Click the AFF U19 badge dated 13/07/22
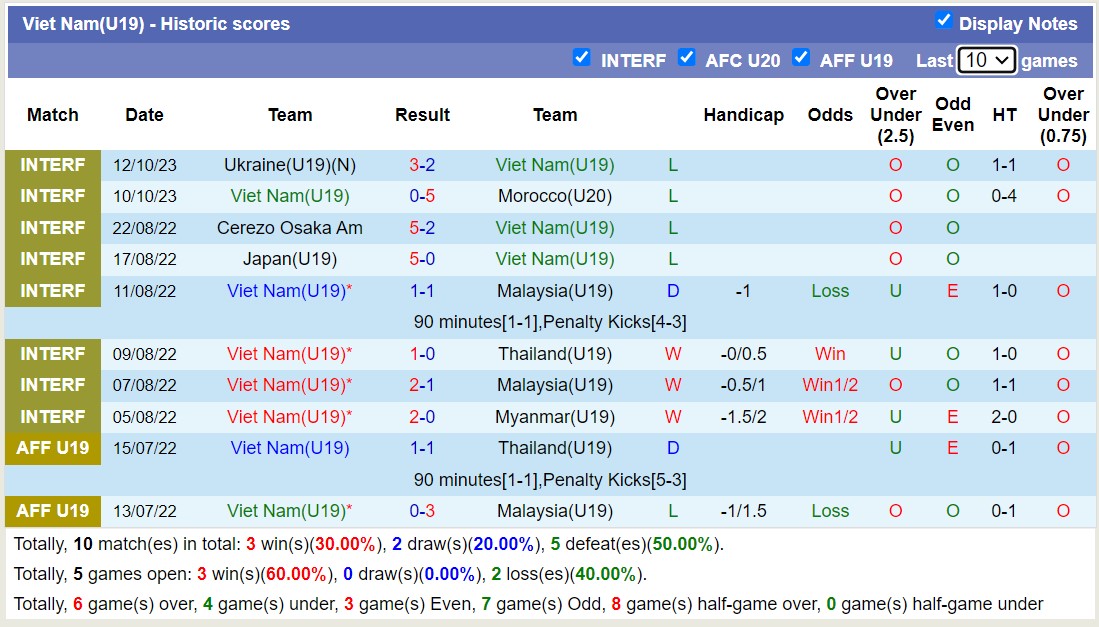The image size is (1099, 627). [x=52, y=511]
